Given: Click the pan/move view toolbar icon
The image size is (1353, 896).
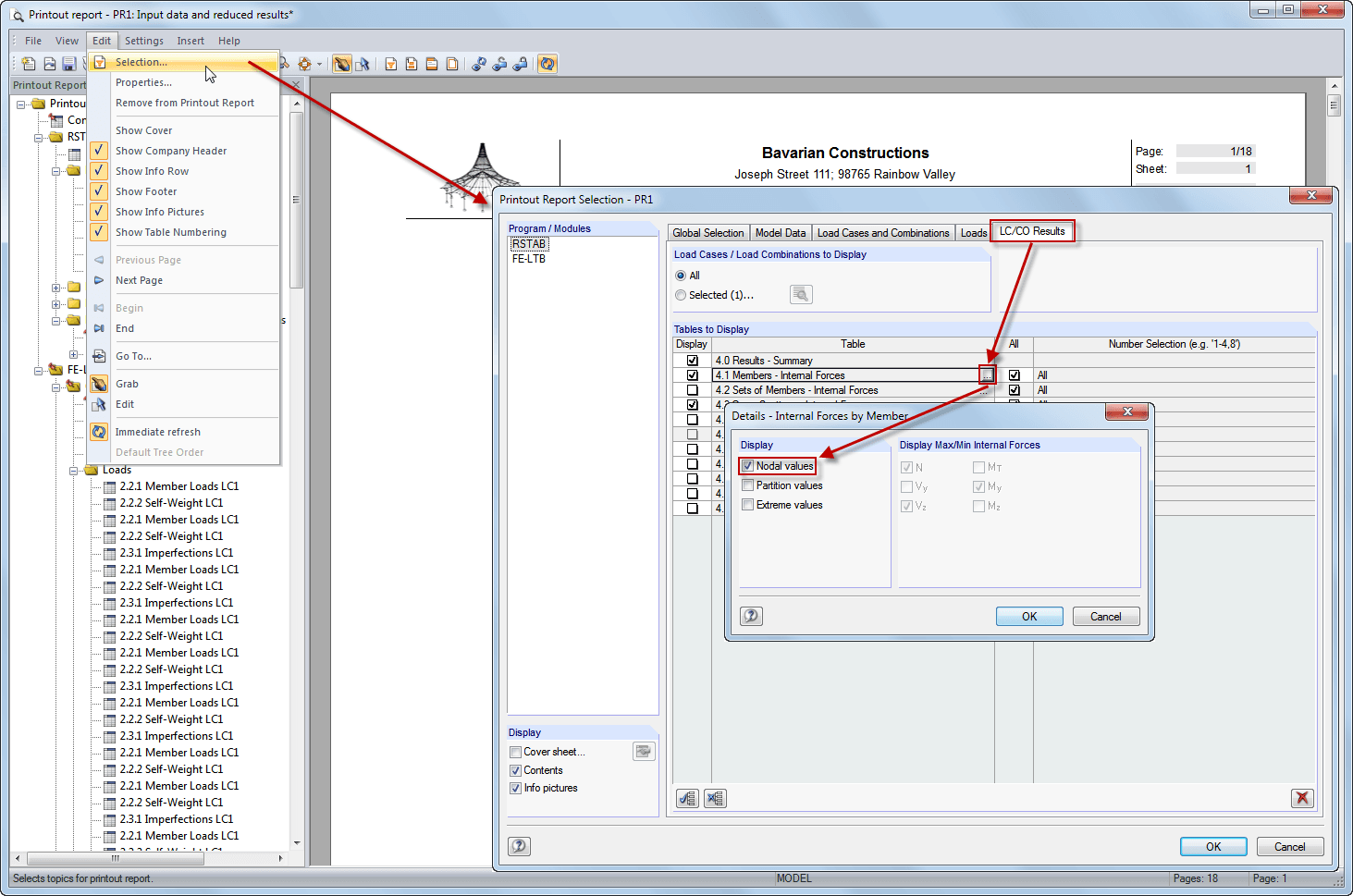Looking at the screenshot, I should (x=304, y=64).
